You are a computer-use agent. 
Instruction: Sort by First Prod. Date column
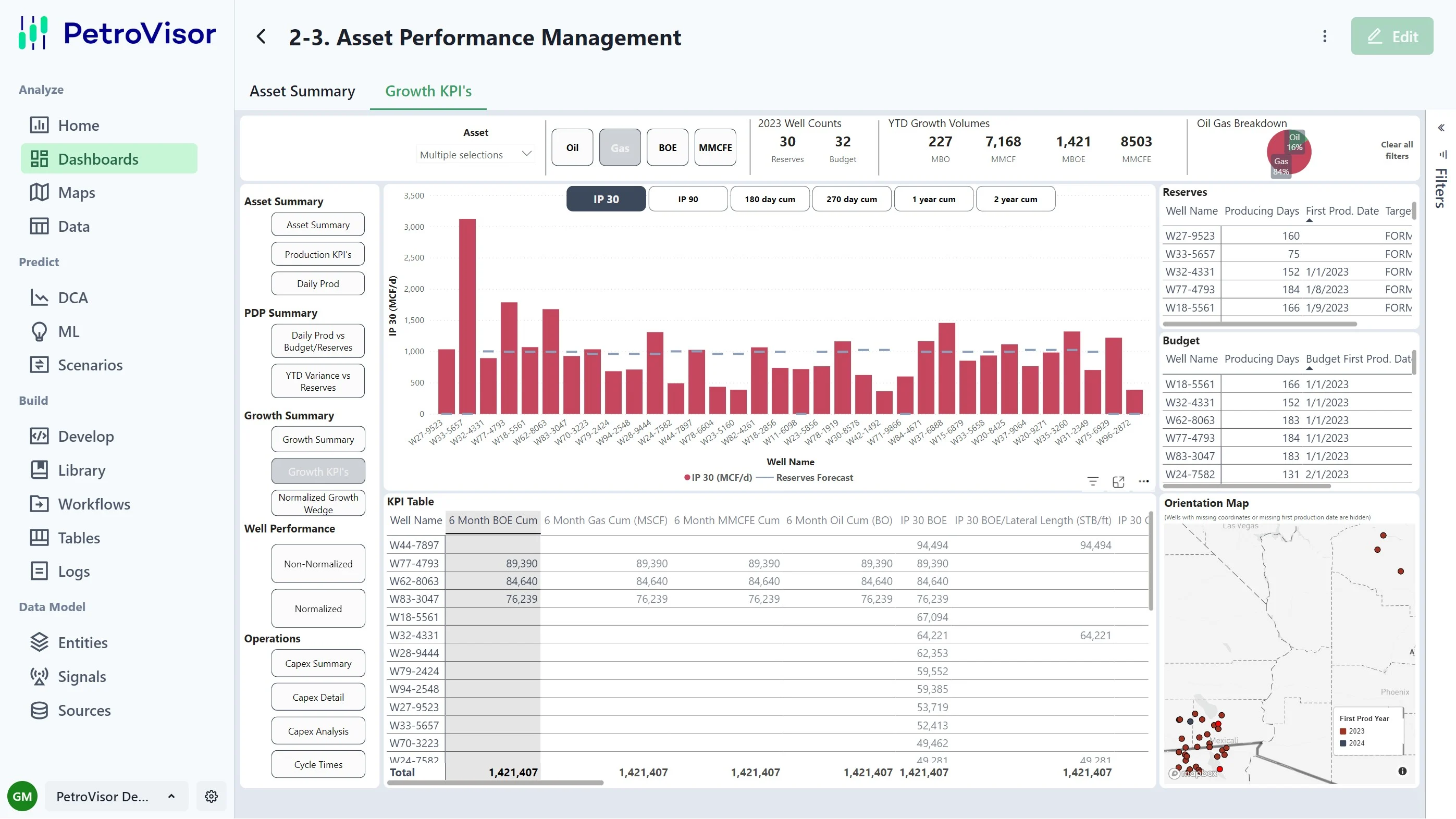(1341, 211)
